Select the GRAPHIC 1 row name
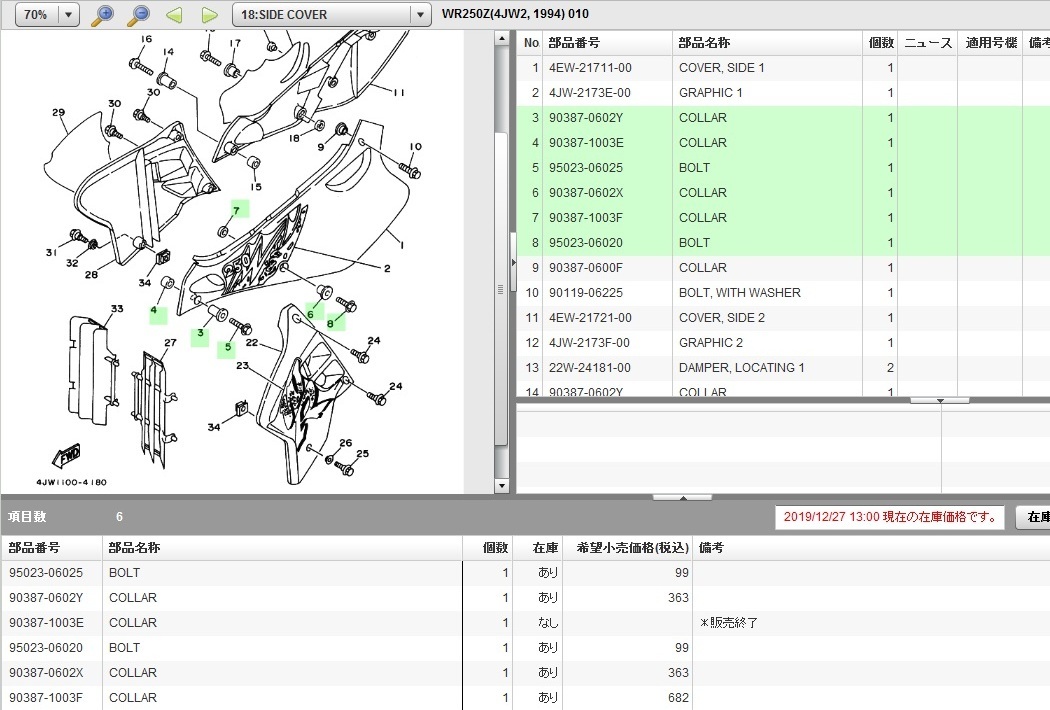The width and height of the screenshot is (1050, 710). 710,92
